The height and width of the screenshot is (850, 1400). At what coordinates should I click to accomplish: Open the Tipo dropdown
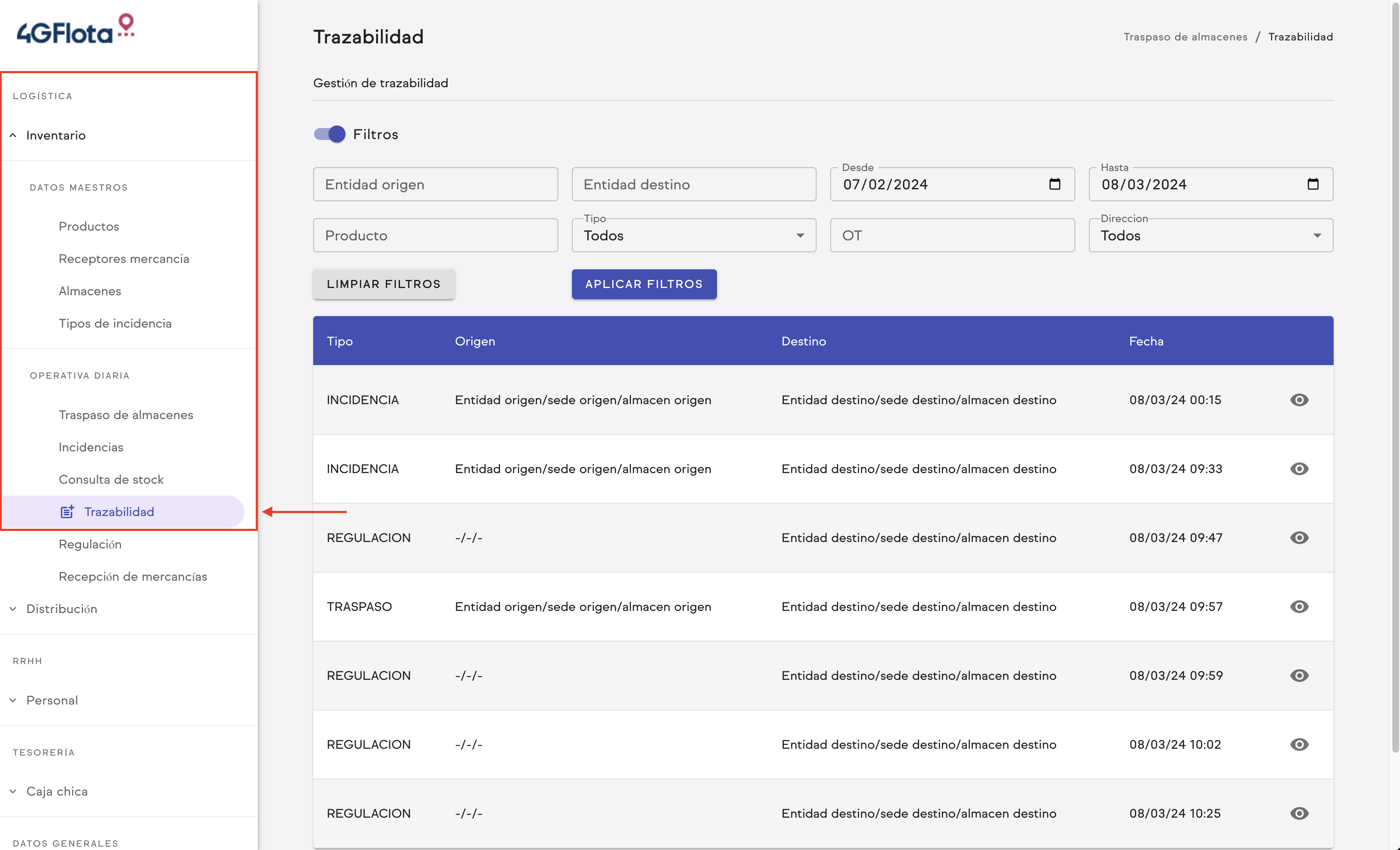tap(693, 236)
